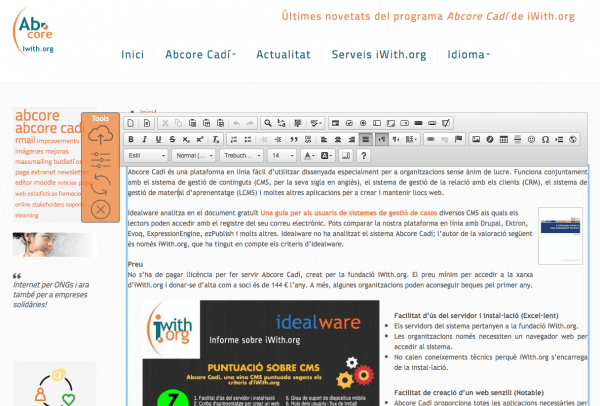600x406 pixels.
Task: Toggle italic formatting
Action: [x=145, y=140]
